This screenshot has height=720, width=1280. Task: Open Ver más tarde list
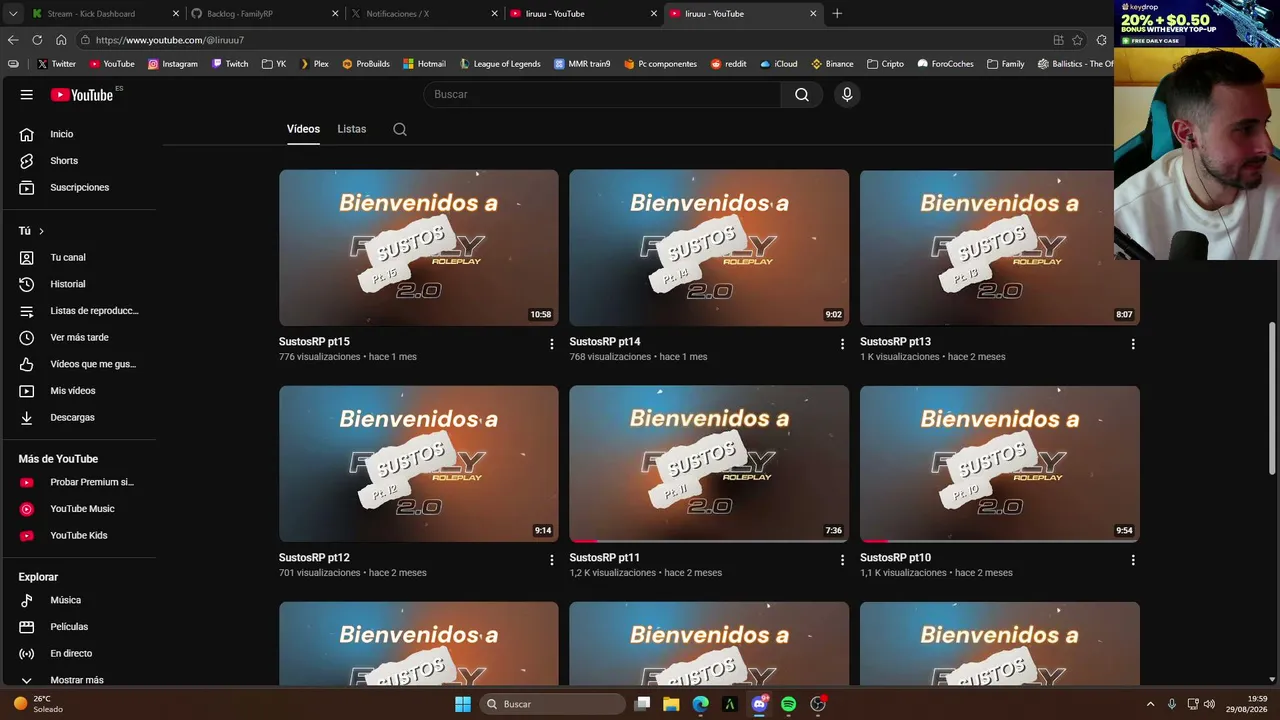click(x=80, y=337)
